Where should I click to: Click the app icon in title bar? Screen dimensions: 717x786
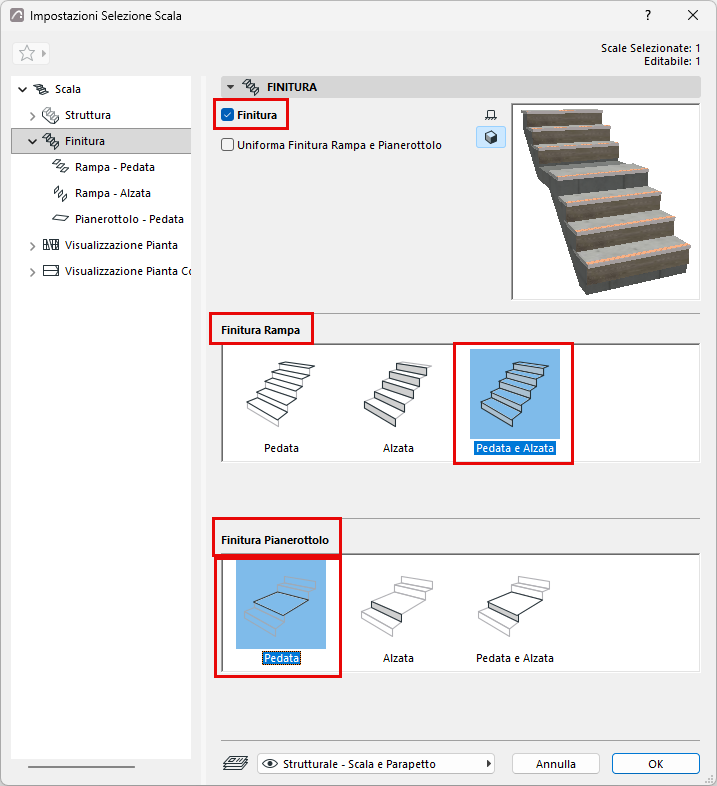pyautogui.click(x=17, y=16)
